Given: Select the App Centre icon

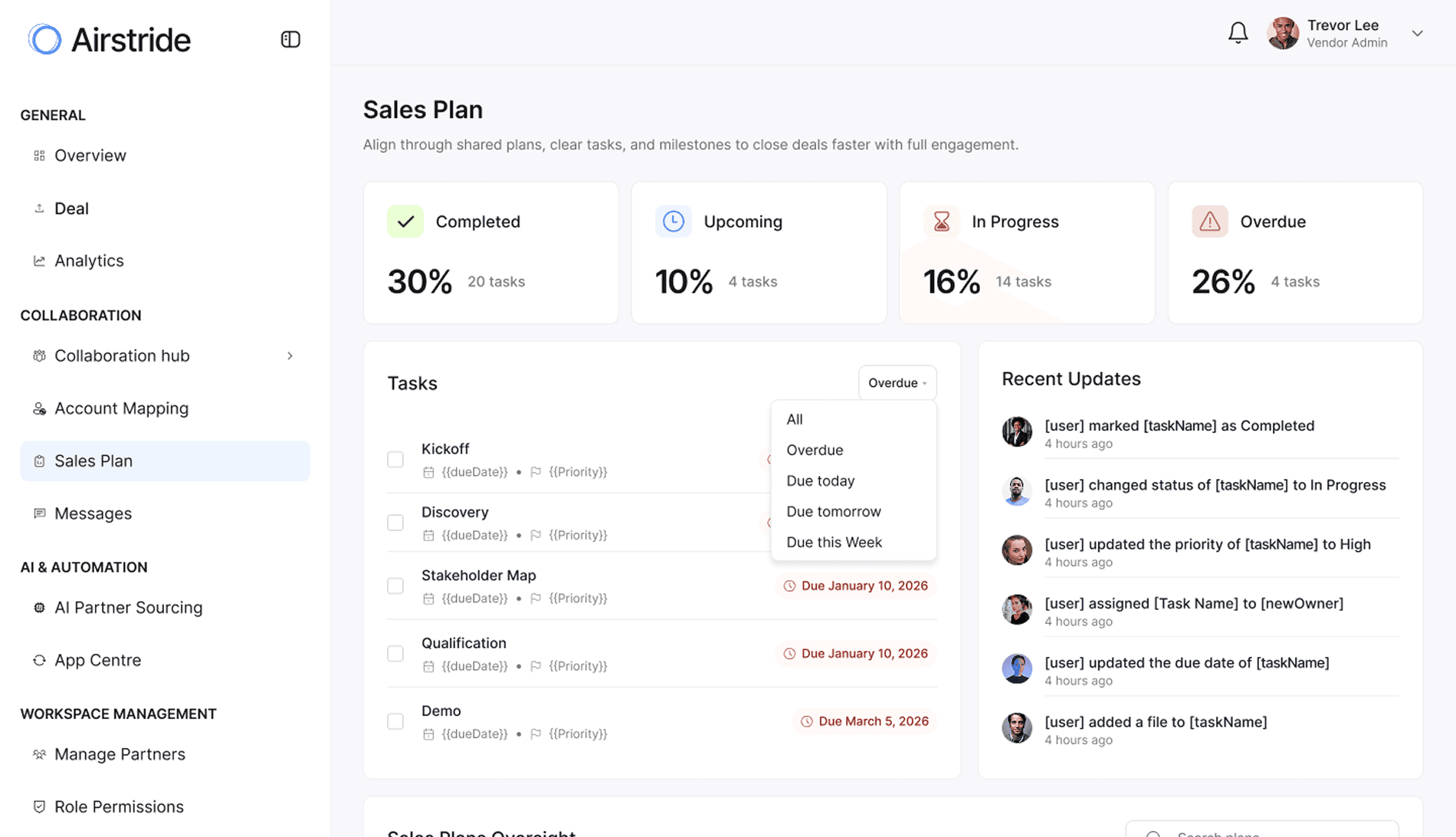Looking at the screenshot, I should [39, 660].
